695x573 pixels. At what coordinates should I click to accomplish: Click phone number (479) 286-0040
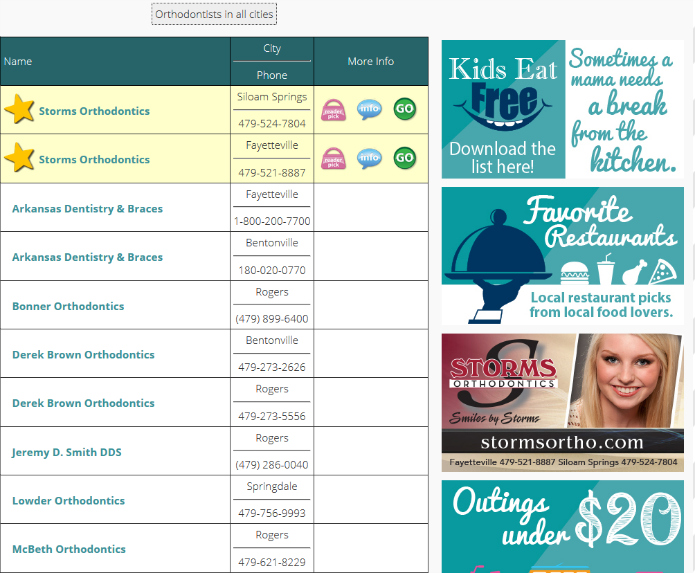tap(272, 465)
